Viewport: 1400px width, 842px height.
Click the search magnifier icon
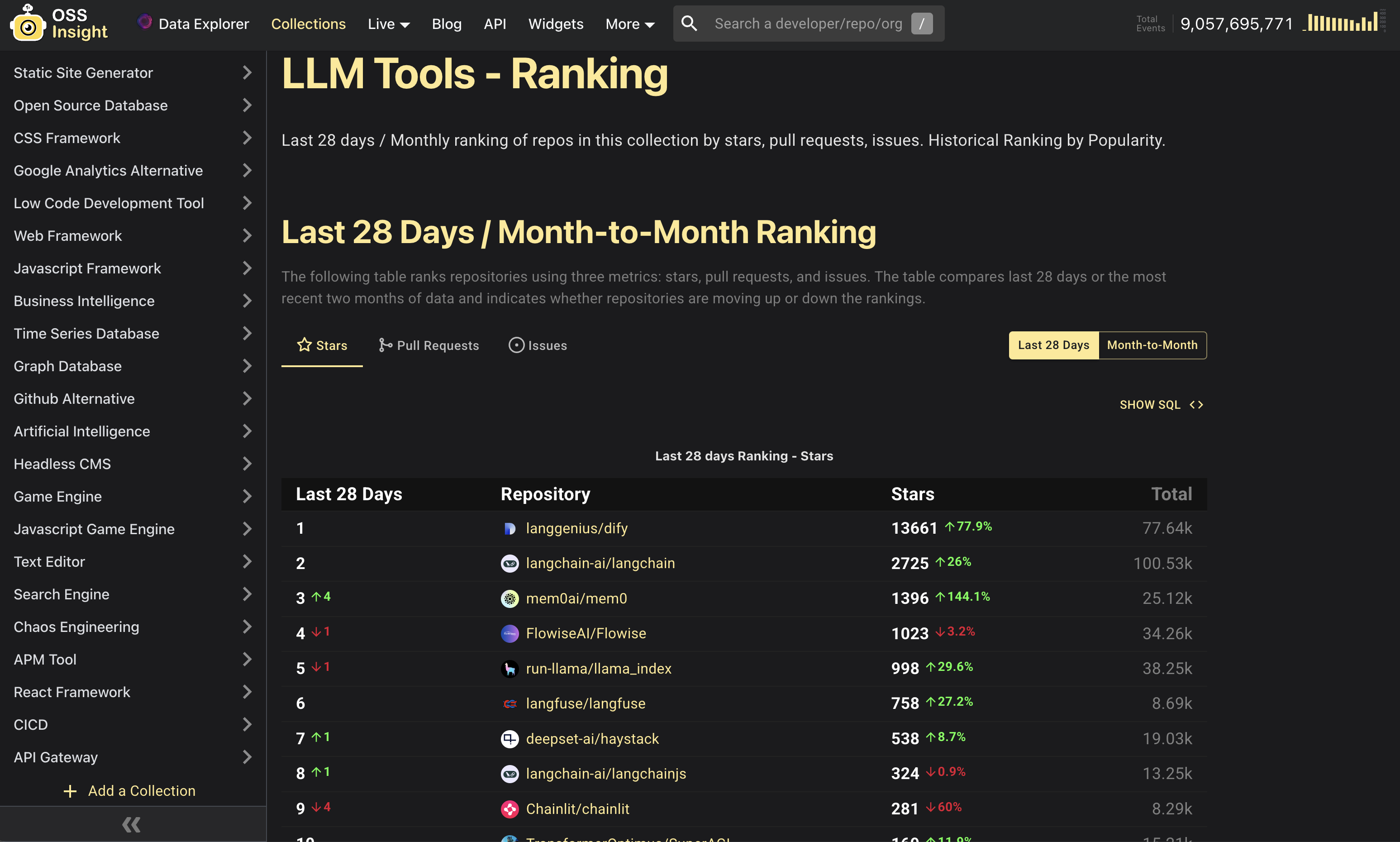tap(688, 23)
